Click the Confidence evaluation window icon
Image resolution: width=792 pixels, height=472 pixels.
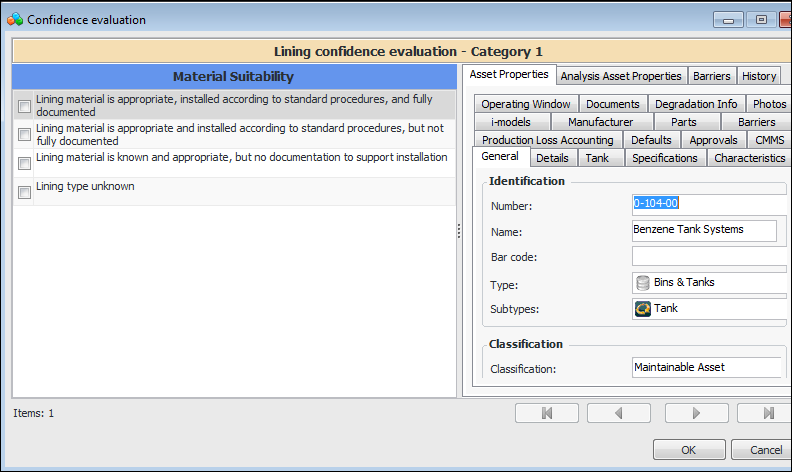(14, 19)
